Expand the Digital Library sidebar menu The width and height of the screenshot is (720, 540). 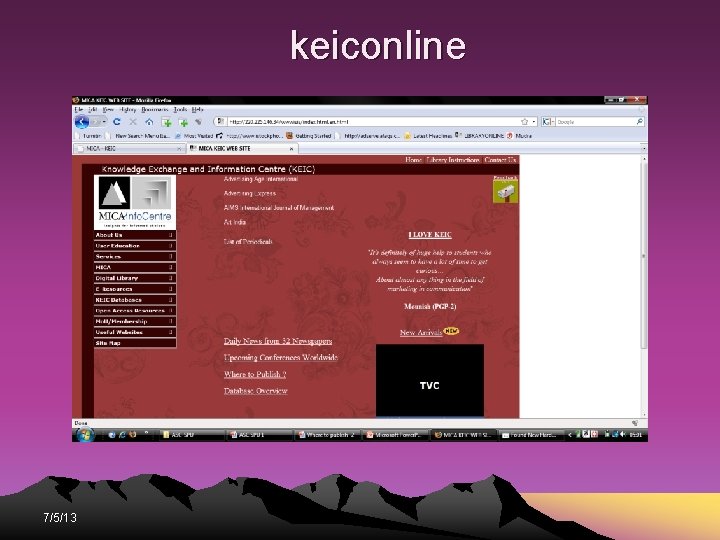[x=135, y=278]
